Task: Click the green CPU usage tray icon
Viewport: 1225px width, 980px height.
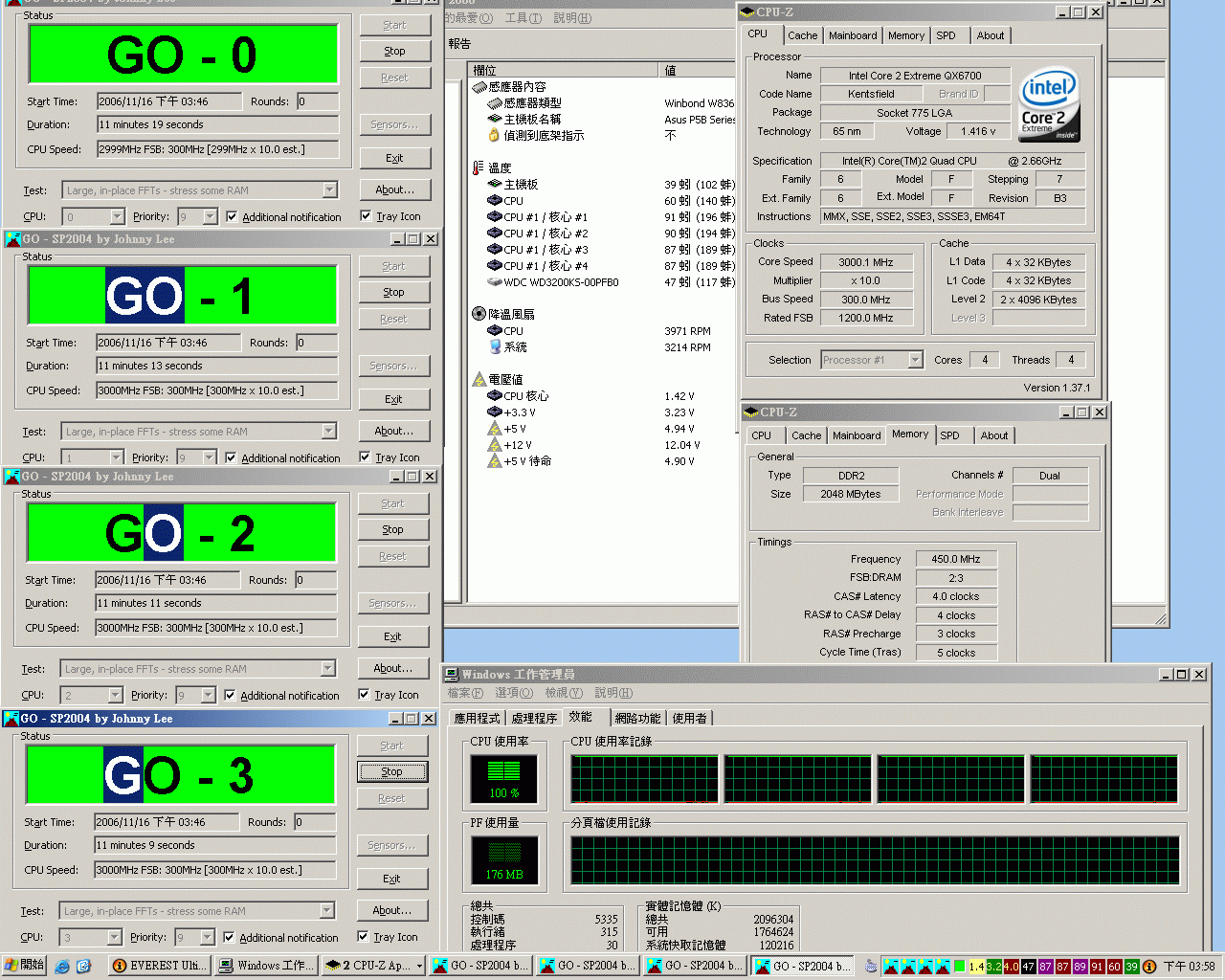Action: pos(959,967)
